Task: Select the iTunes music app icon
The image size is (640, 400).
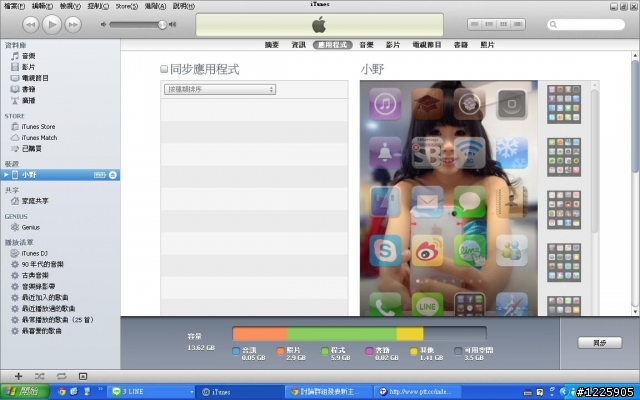Action: pyautogui.click(x=385, y=104)
